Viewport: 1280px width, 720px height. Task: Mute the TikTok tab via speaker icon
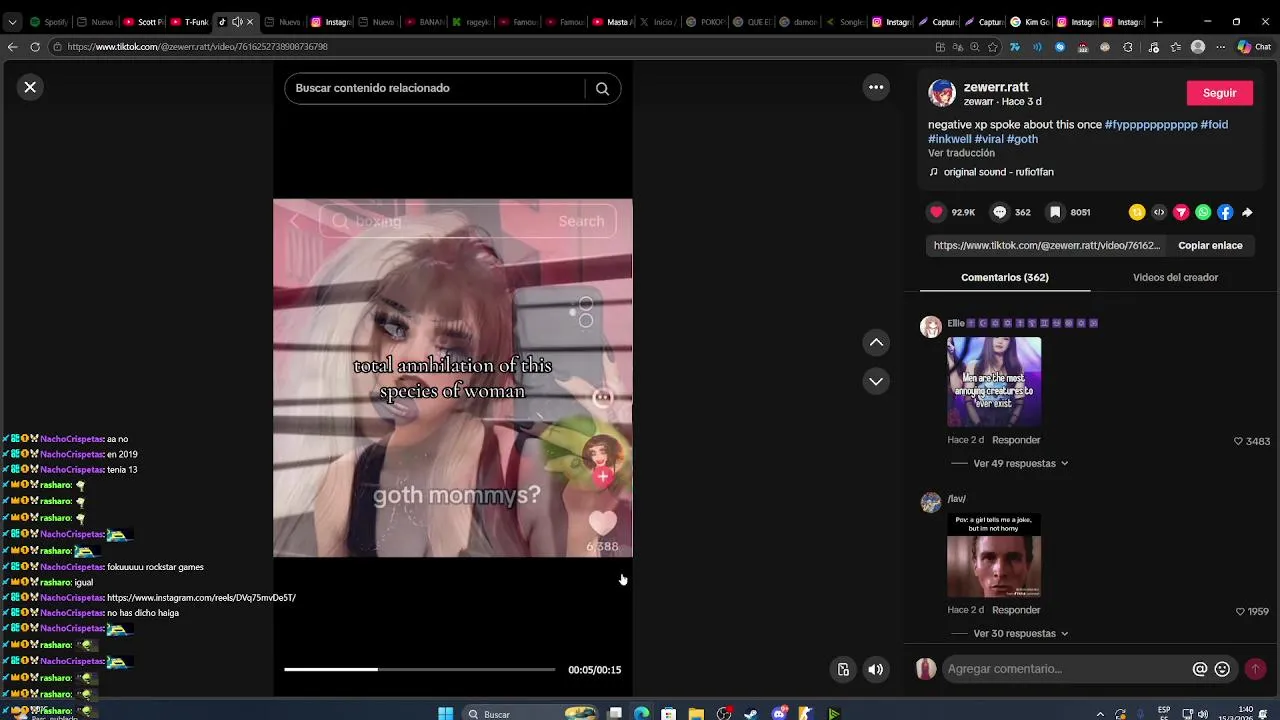(x=237, y=22)
